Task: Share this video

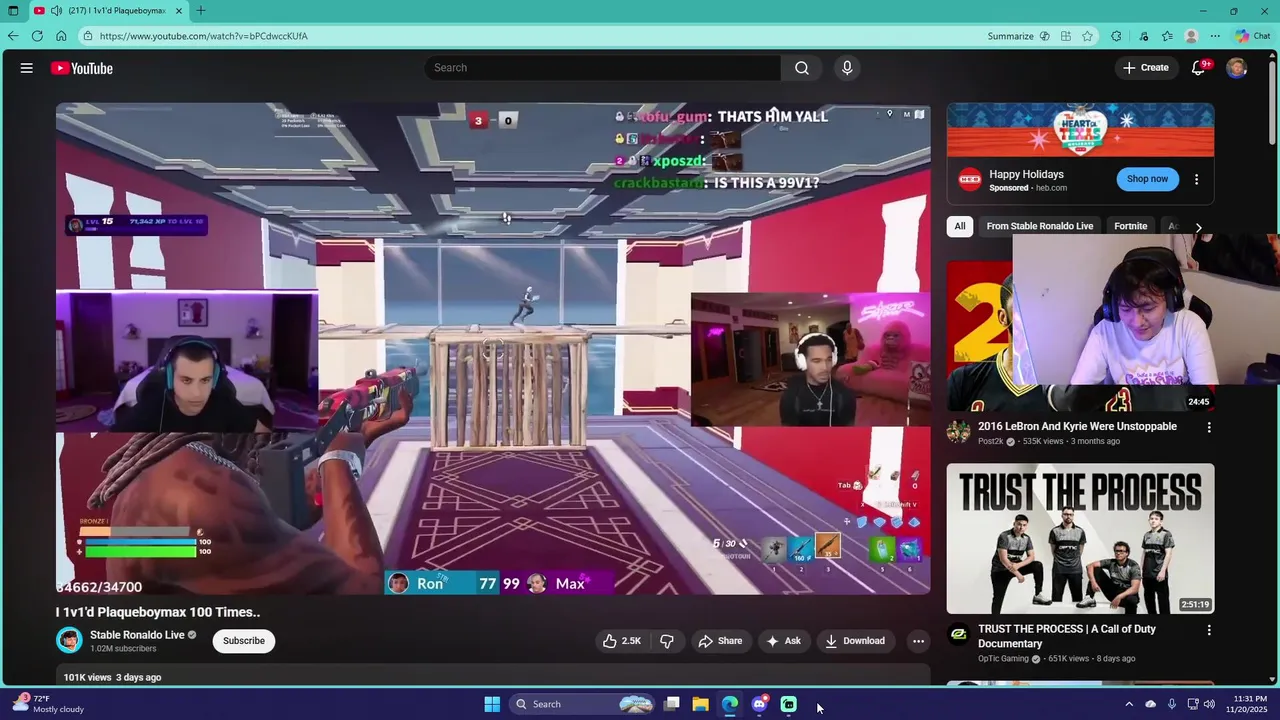Action: [x=721, y=641]
